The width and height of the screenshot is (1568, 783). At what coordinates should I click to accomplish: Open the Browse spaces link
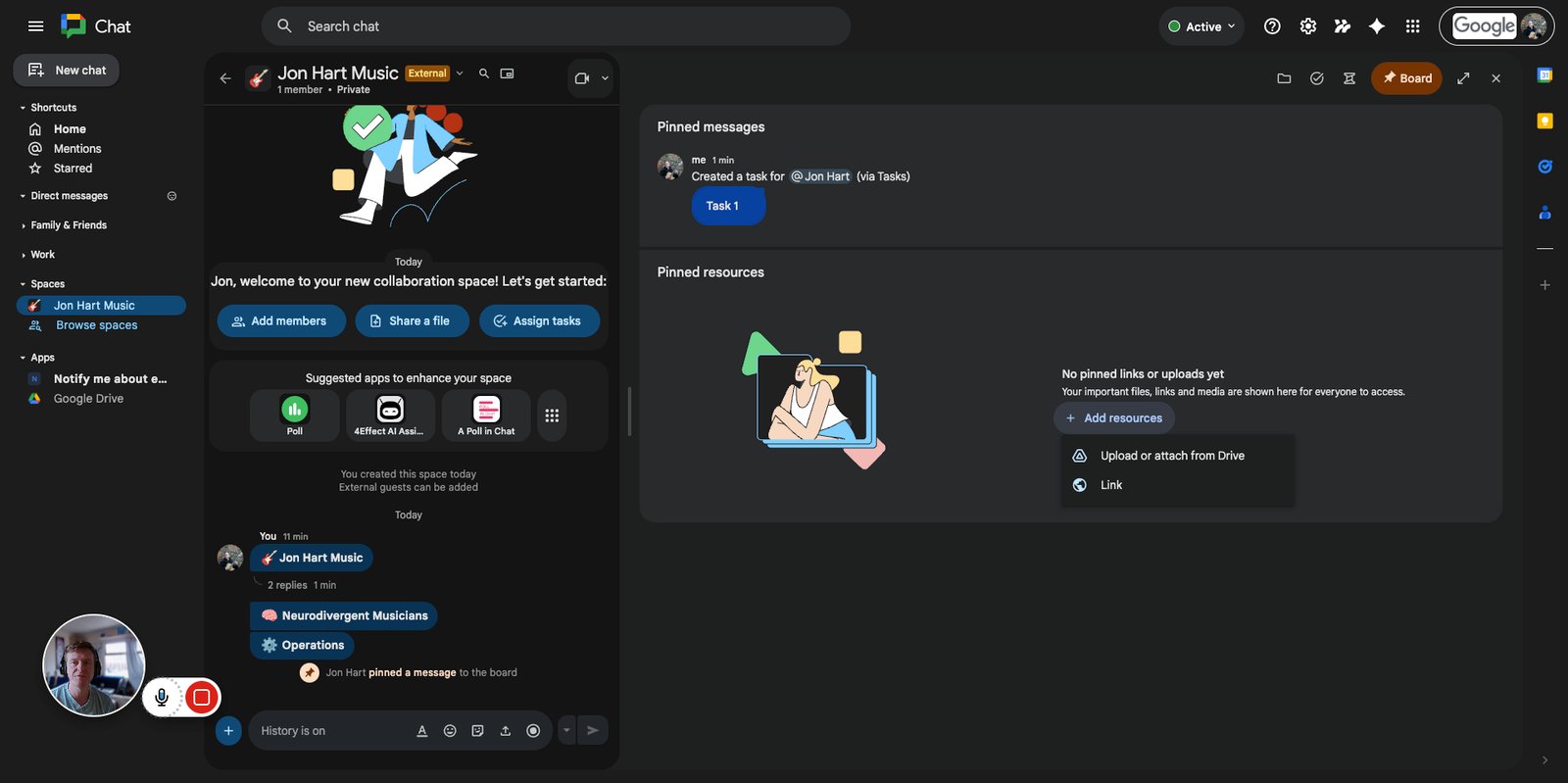[97, 325]
